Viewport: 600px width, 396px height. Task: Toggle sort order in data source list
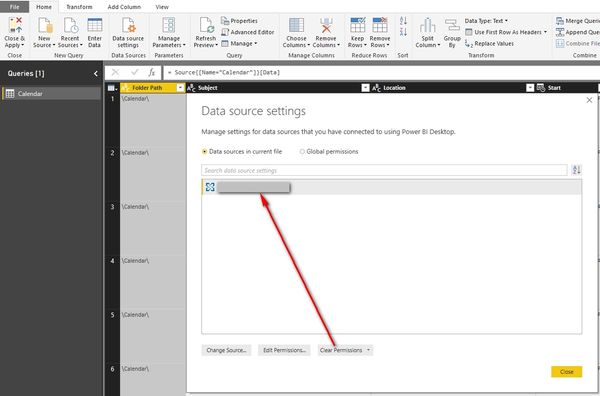pyautogui.click(x=576, y=170)
